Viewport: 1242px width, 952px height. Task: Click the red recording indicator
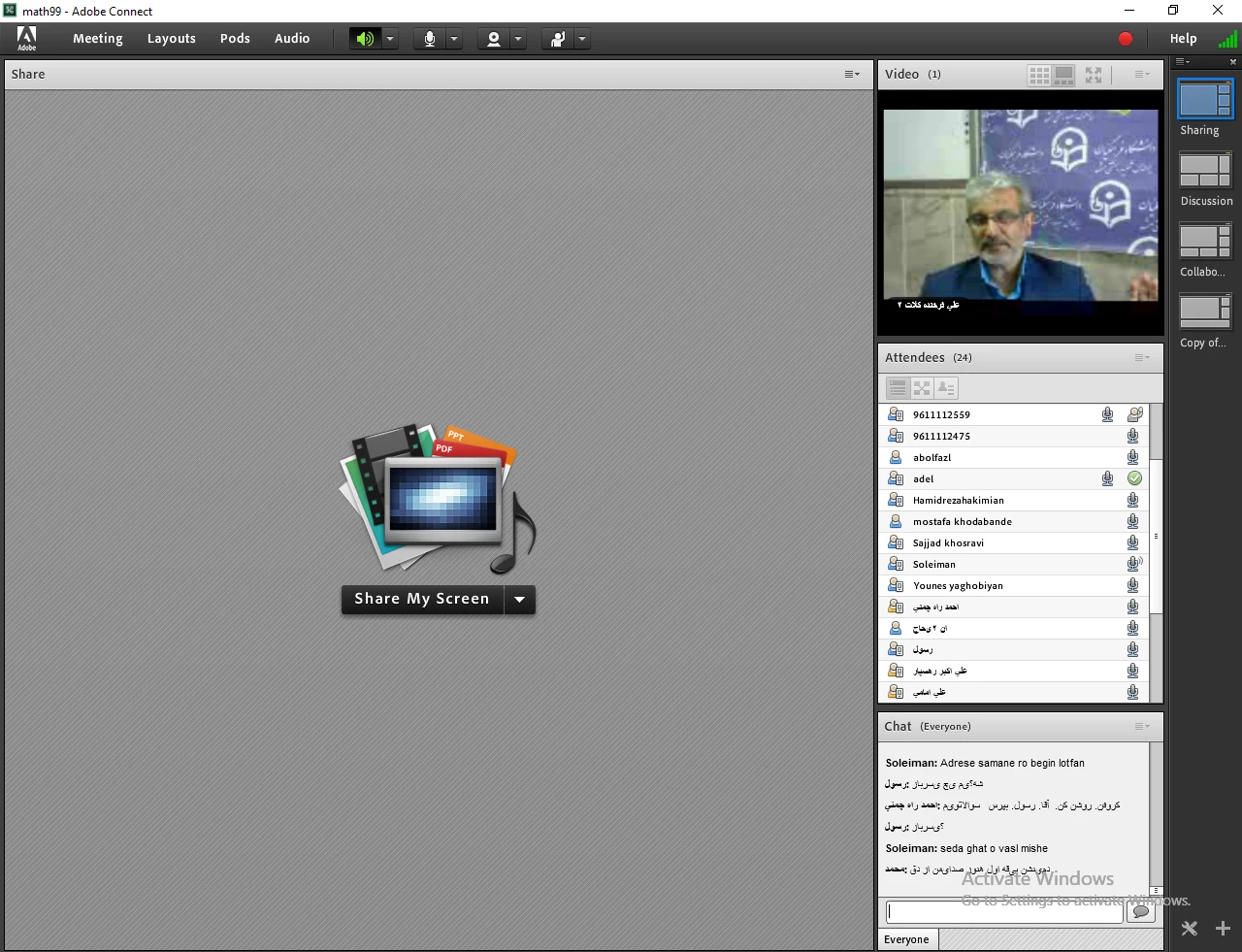click(x=1125, y=39)
